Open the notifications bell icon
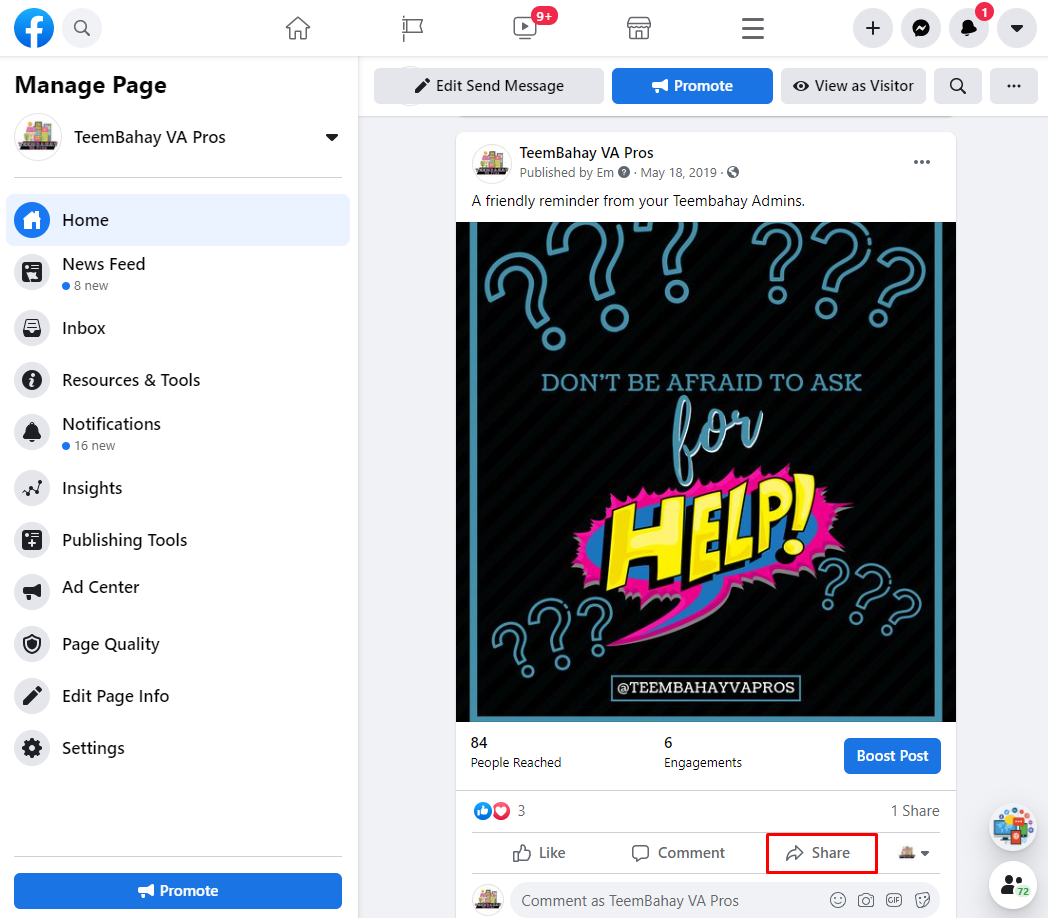 point(968,28)
